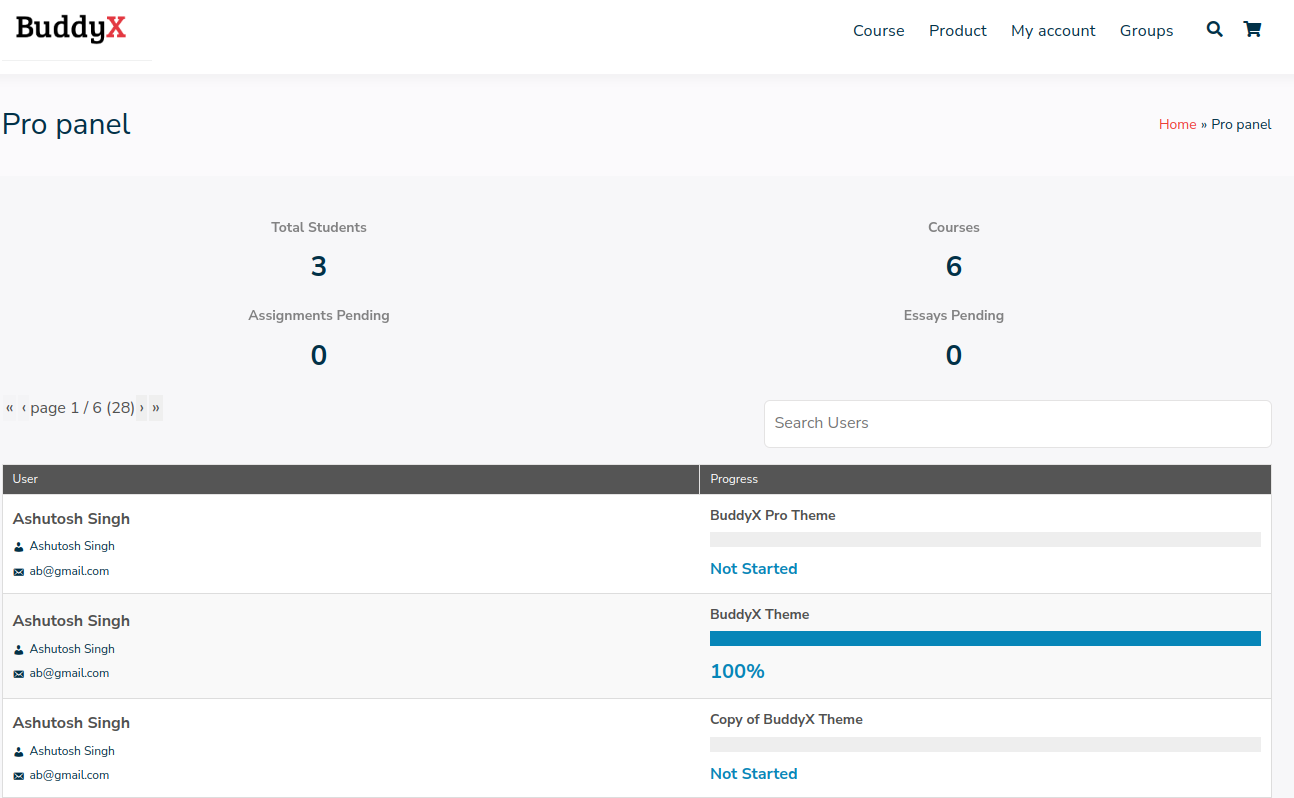1294x798 pixels.
Task: Click the envelope icon in the second user row
Action: (x=17, y=673)
